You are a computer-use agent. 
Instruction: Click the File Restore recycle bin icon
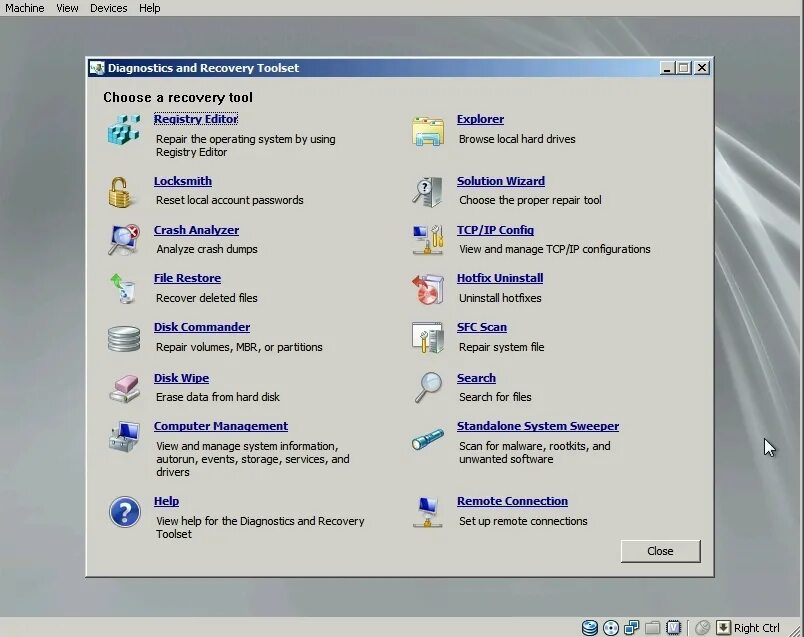(x=124, y=288)
